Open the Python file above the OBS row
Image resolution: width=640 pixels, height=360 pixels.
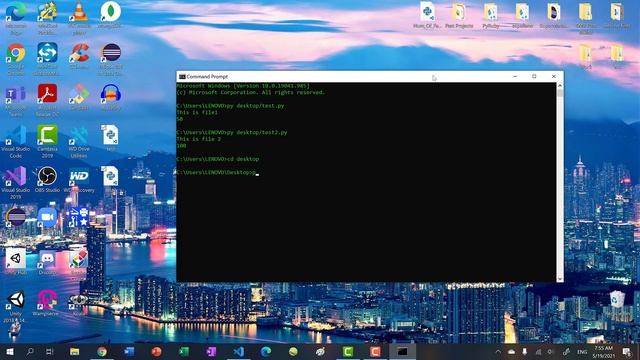(110, 138)
